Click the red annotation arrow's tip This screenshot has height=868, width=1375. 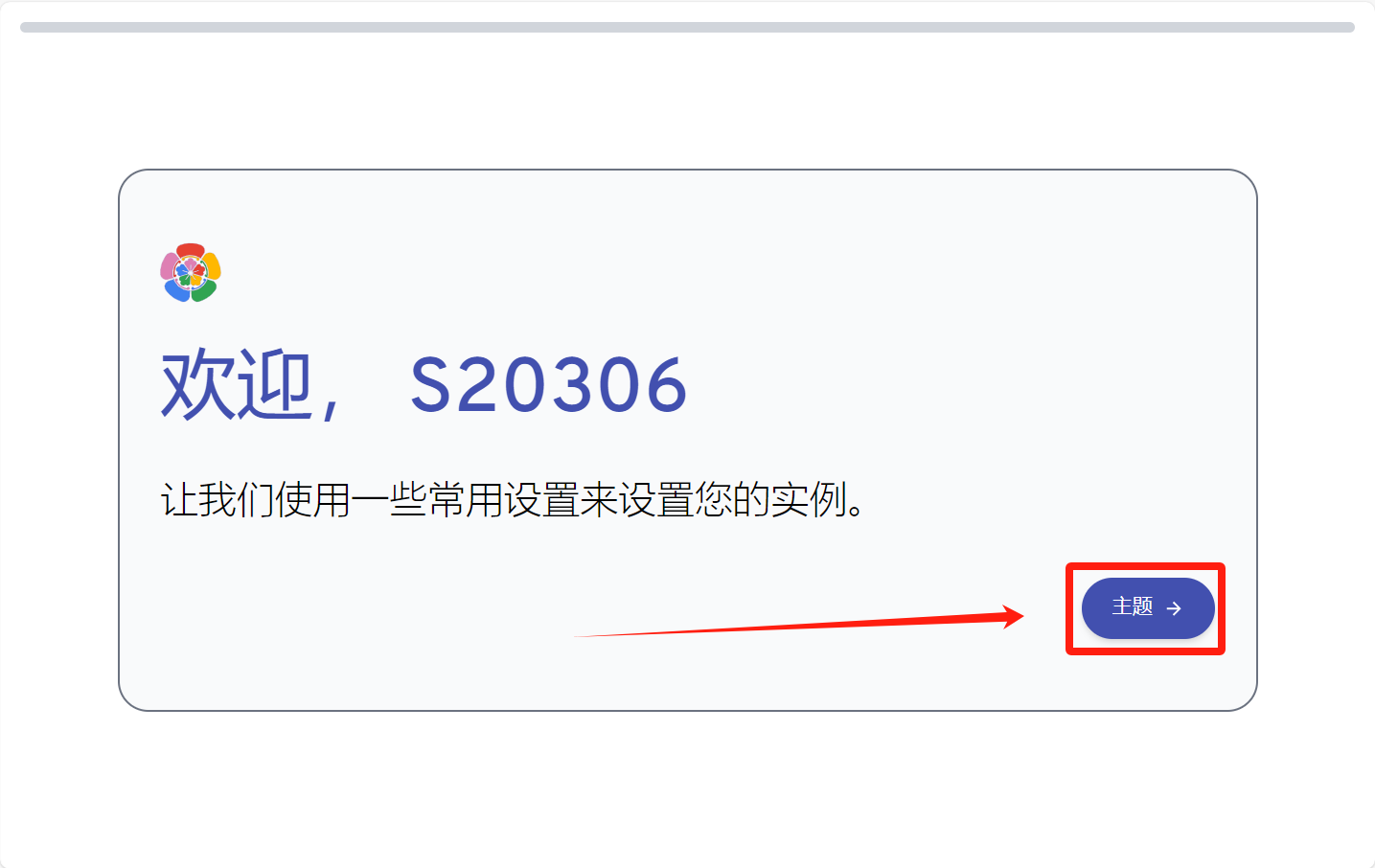(x=1021, y=616)
